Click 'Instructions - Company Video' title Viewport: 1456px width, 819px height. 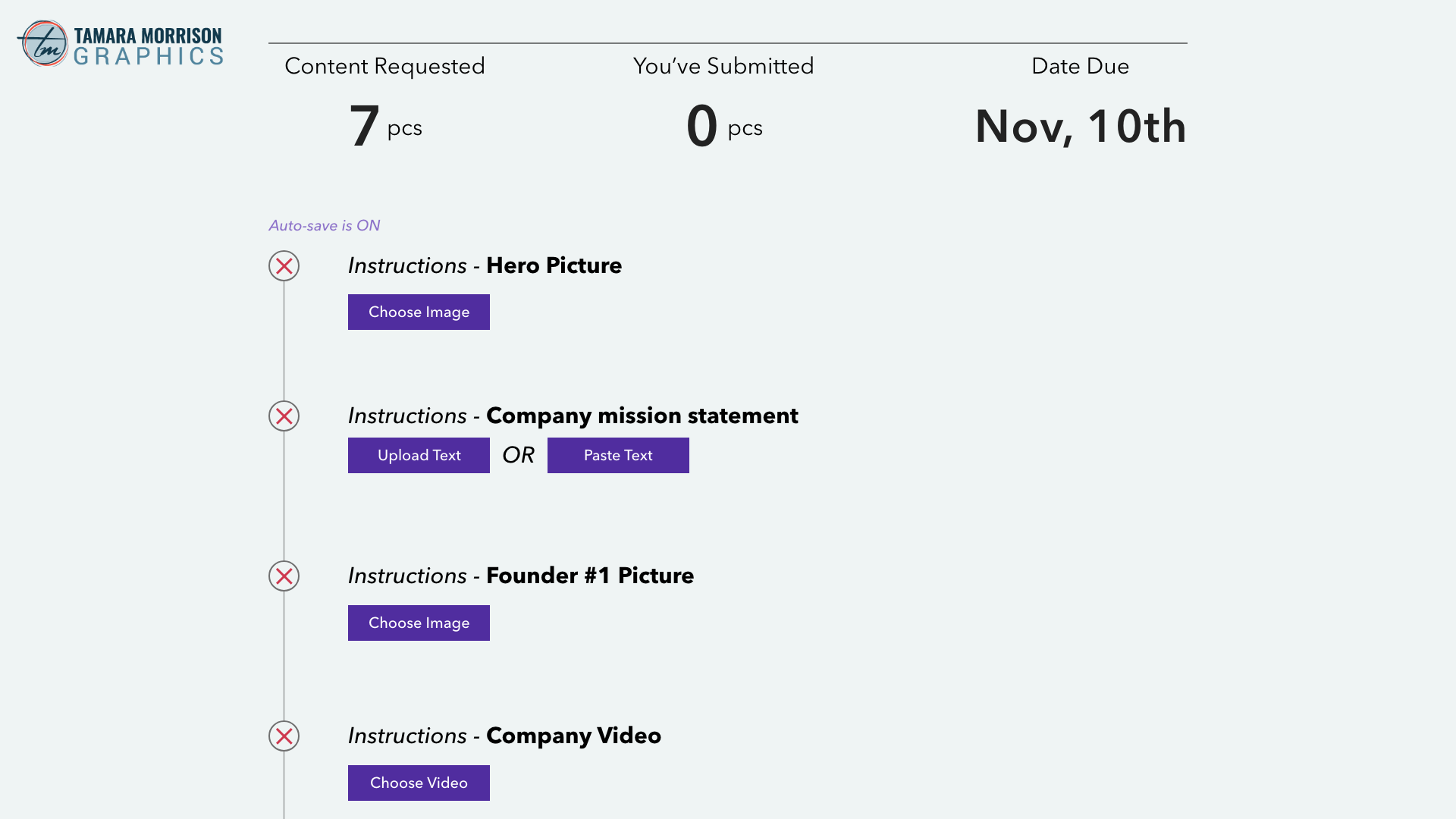click(x=504, y=736)
